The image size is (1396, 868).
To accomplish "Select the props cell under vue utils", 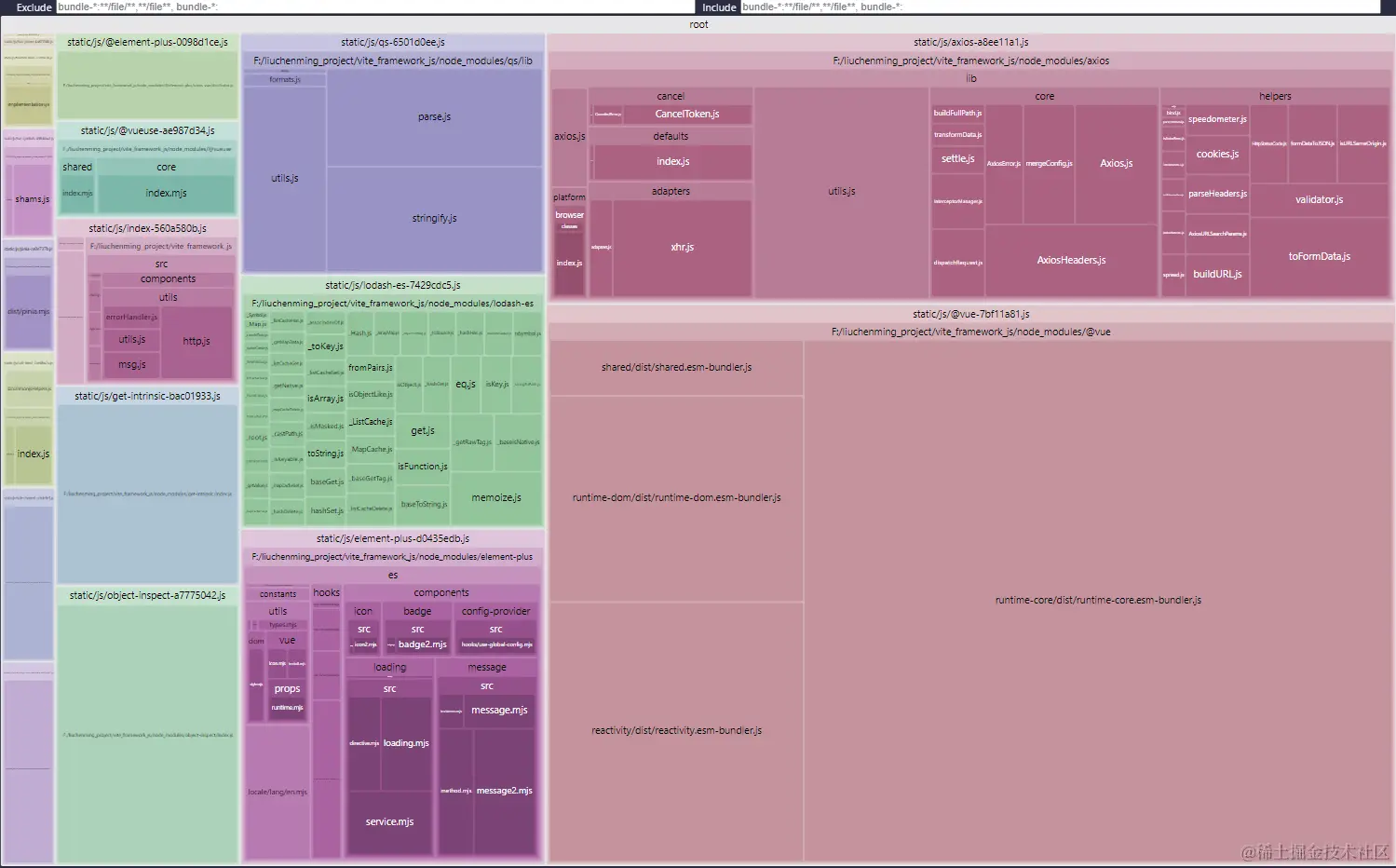I will (287, 689).
